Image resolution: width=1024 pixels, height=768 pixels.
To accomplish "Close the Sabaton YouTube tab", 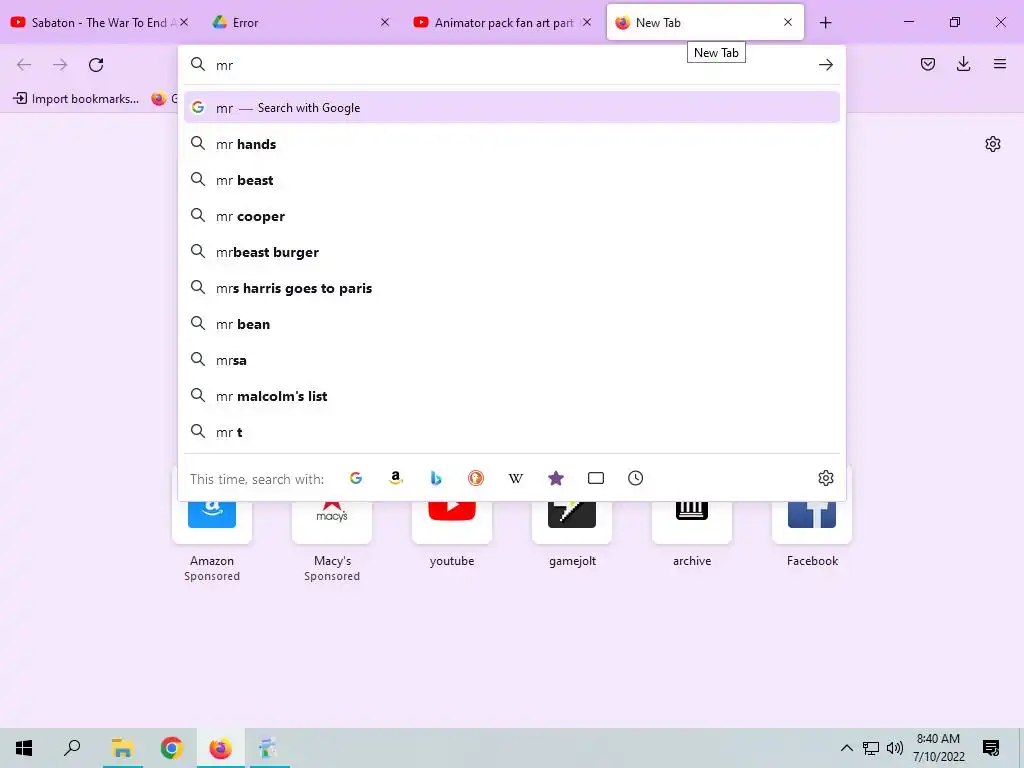I will pos(184,22).
